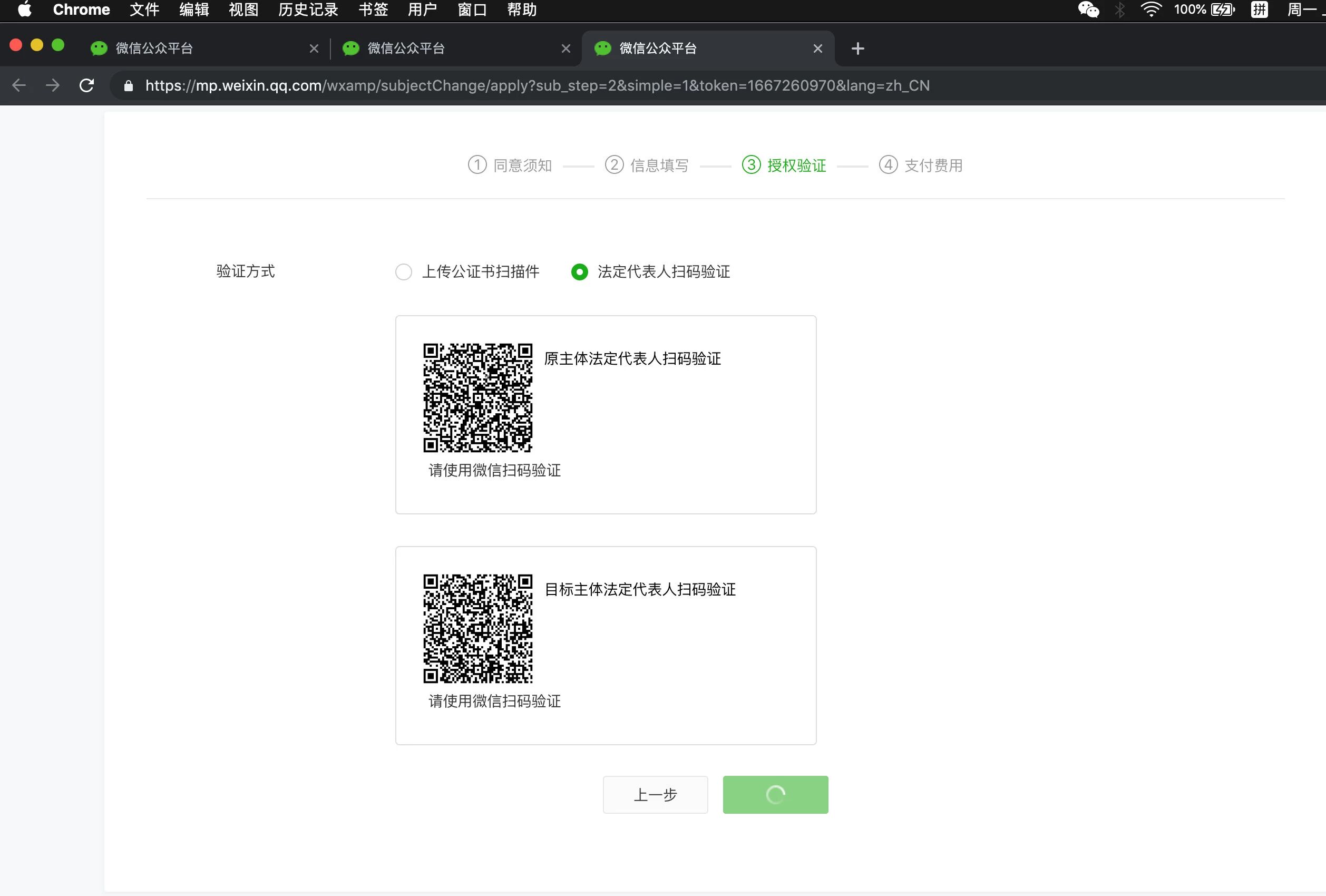This screenshot has width=1326, height=896.
Task: Click the browser forward arrow
Action: coord(53,85)
